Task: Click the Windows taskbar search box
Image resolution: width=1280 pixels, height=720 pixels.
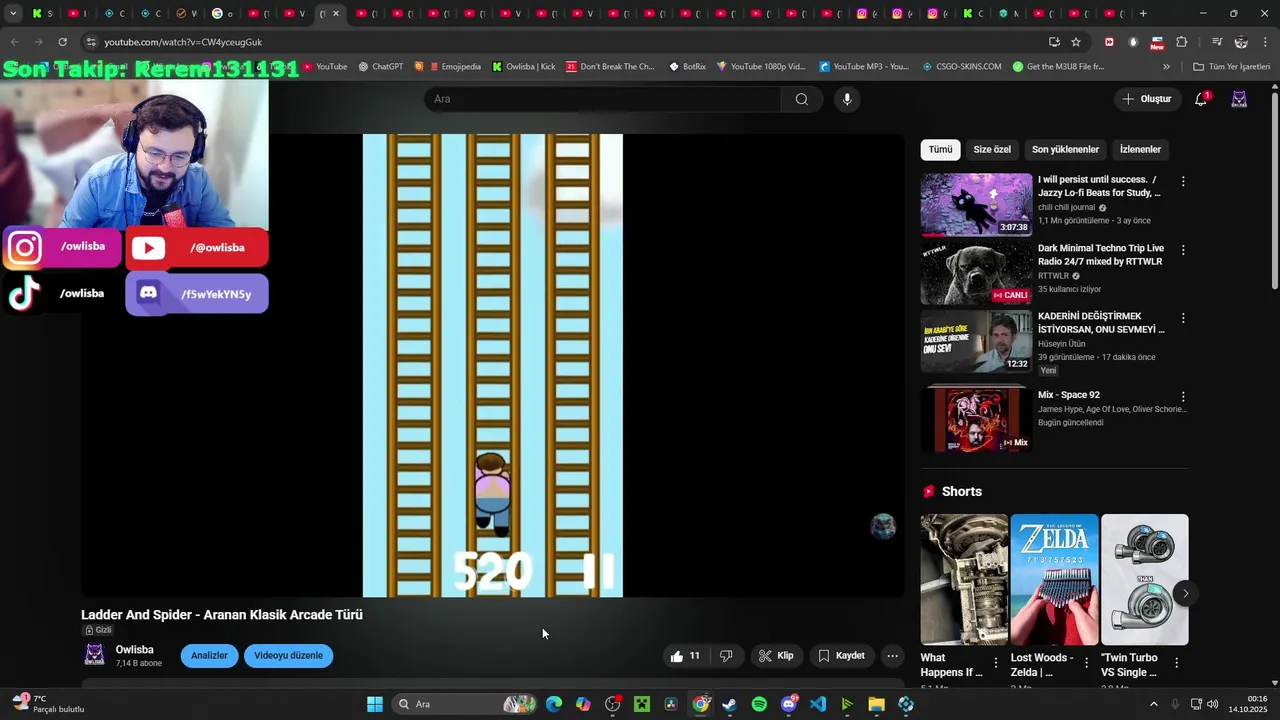Action: [464, 704]
